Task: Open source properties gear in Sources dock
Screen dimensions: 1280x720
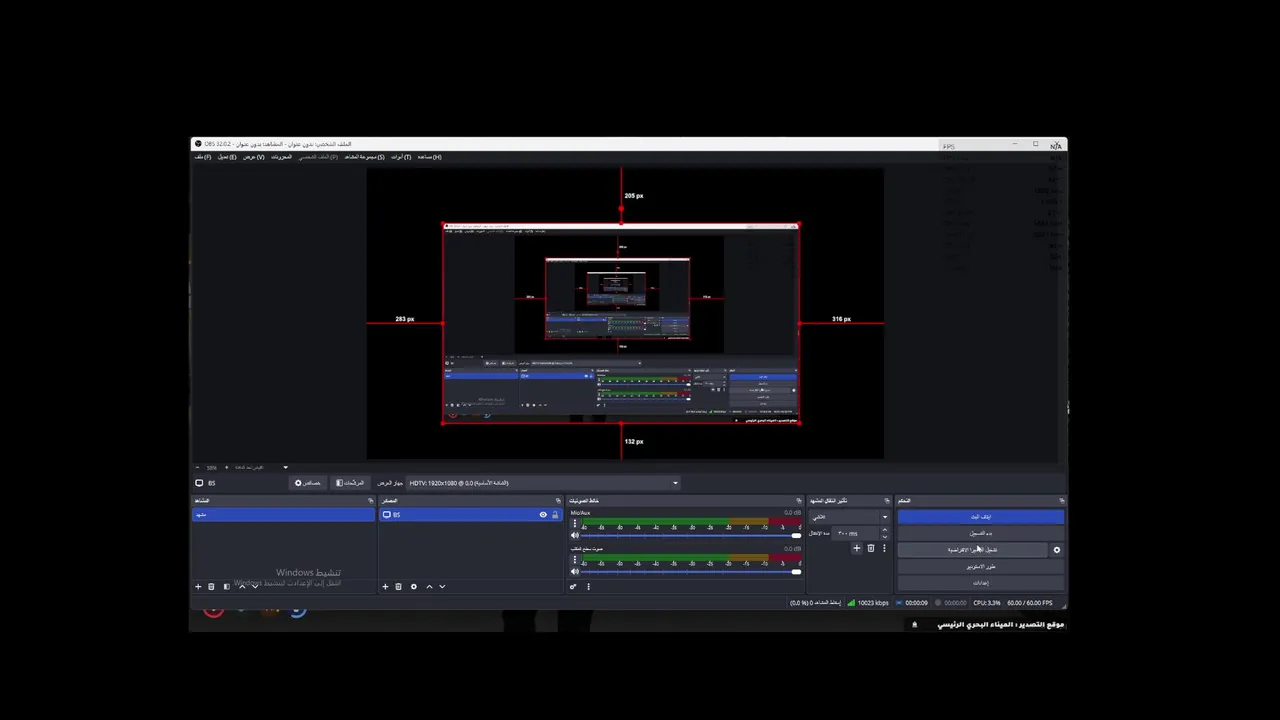Action: [x=414, y=587]
